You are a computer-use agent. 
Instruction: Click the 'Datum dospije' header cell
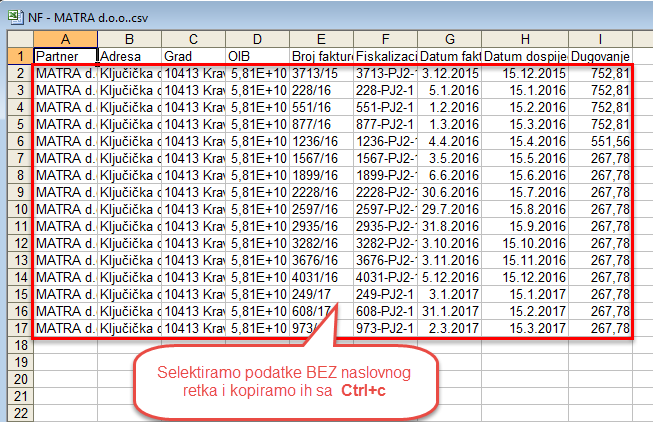pos(525,56)
